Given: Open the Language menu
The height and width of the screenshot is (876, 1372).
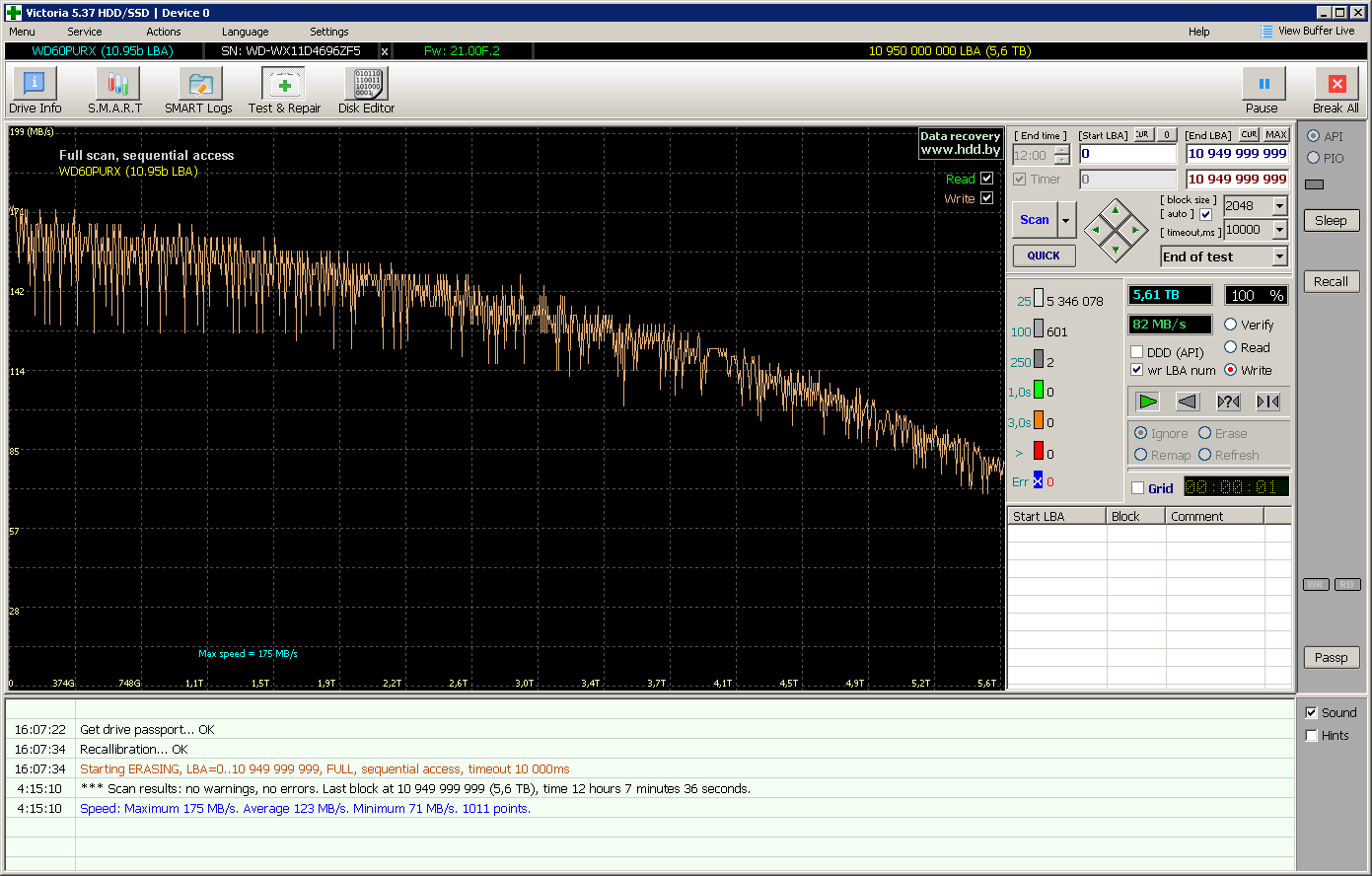Looking at the screenshot, I should (245, 32).
